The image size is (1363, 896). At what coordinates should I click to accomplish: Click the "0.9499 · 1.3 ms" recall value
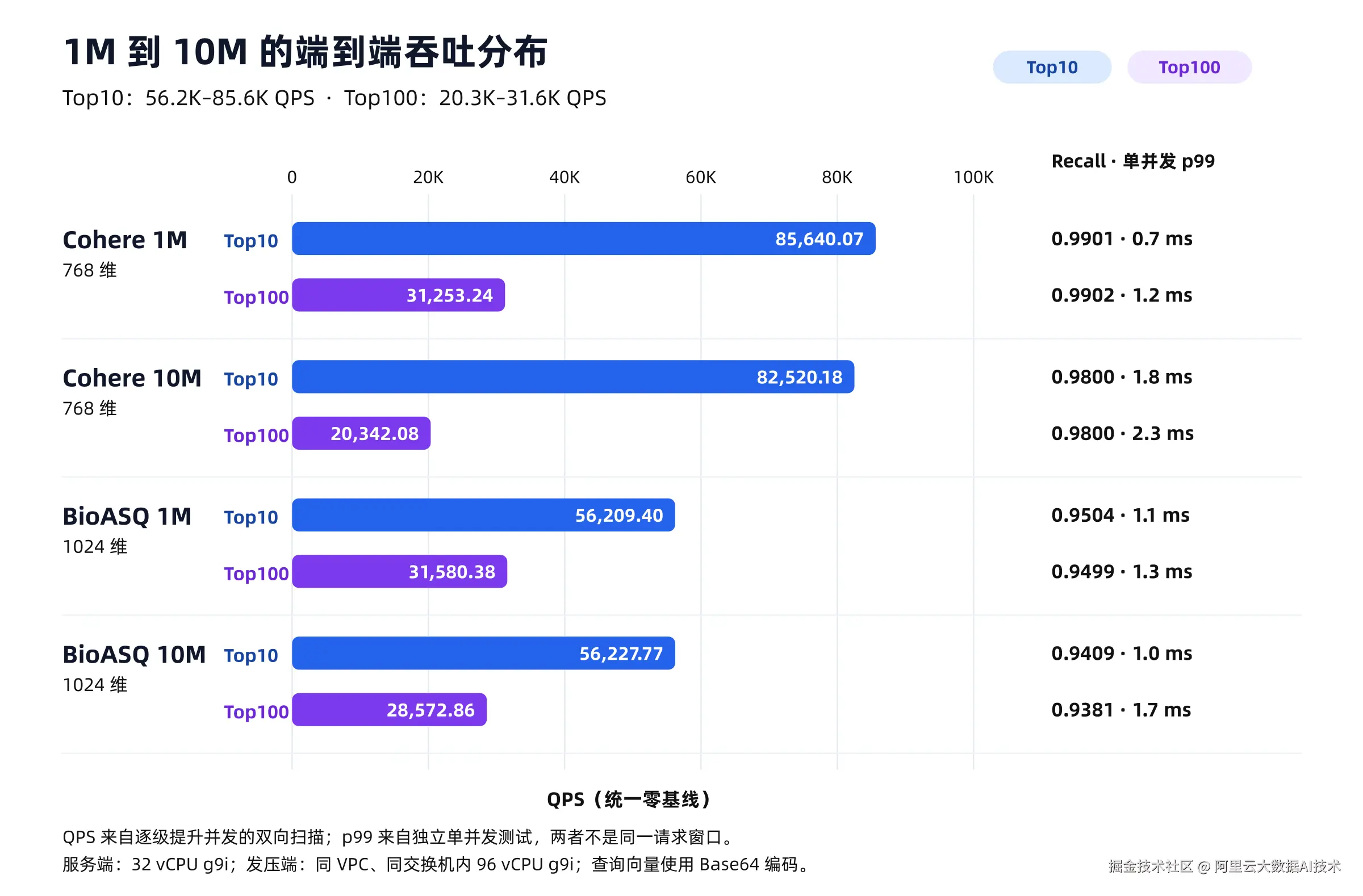tap(1122, 572)
